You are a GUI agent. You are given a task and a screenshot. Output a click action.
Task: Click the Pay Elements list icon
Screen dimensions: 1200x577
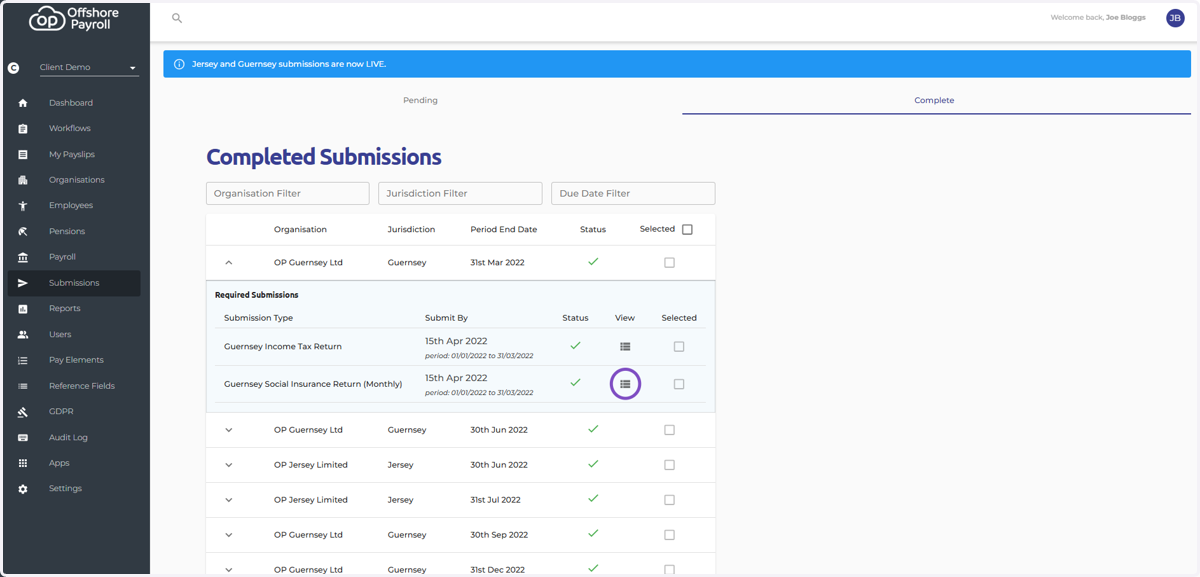pos(23,360)
